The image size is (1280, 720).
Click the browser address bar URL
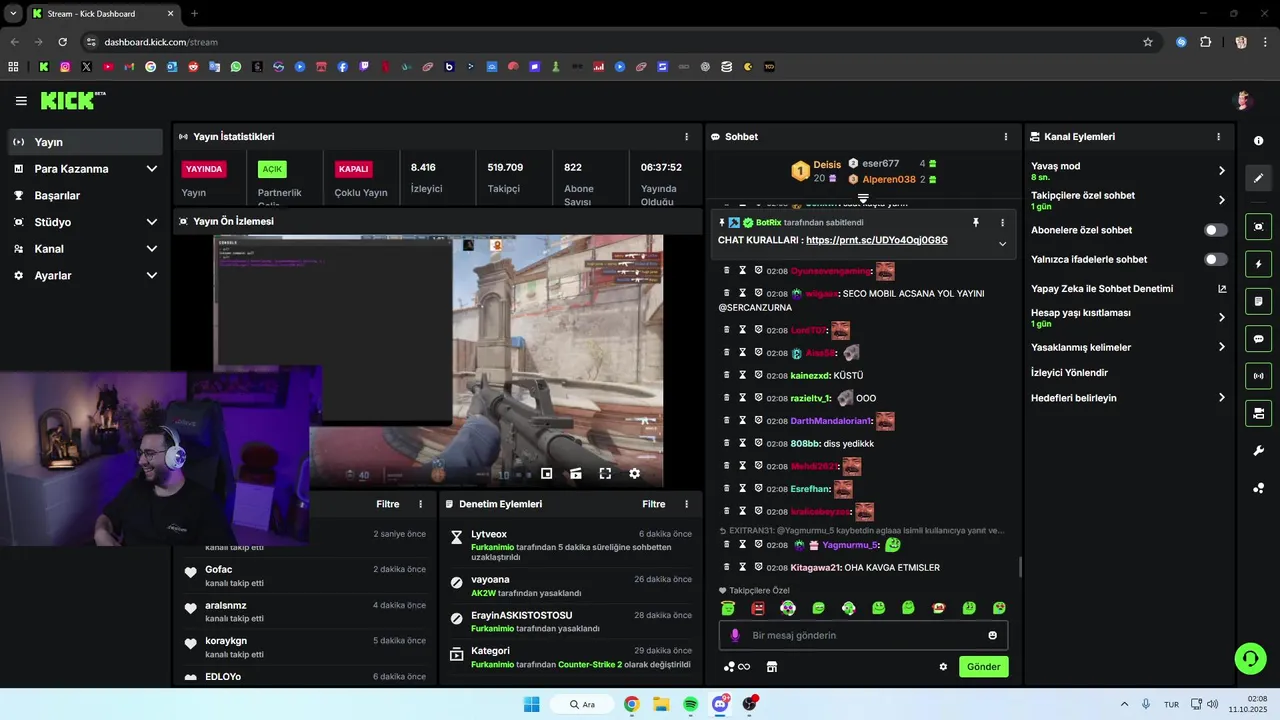tap(161, 42)
